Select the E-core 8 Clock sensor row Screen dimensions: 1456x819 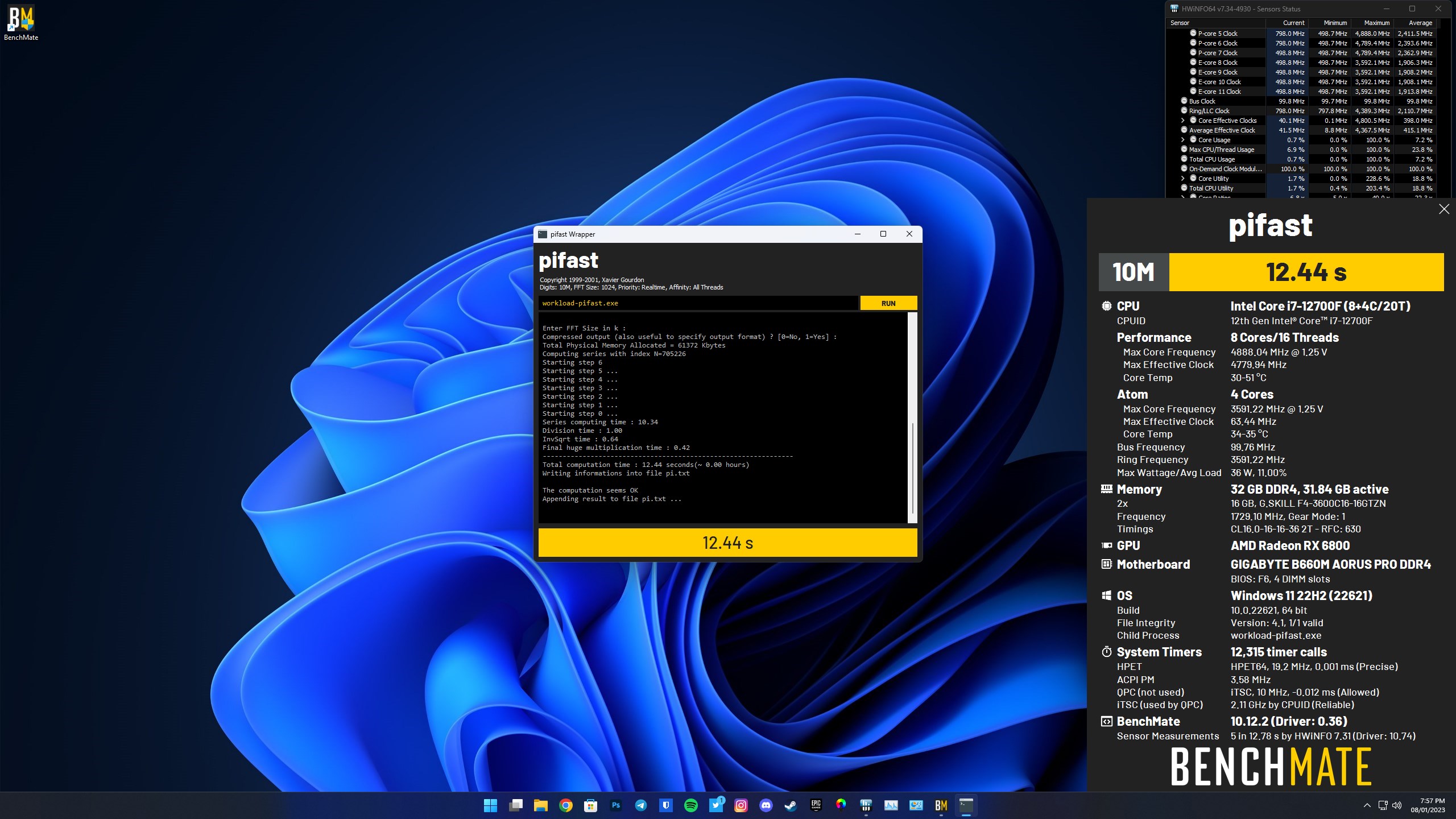click(1301, 63)
